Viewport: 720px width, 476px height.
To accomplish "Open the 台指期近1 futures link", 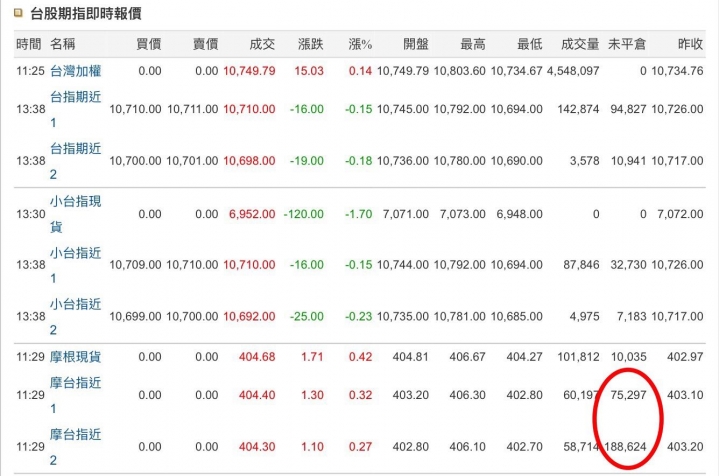I will pyautogui.click(x=75, y=110).
